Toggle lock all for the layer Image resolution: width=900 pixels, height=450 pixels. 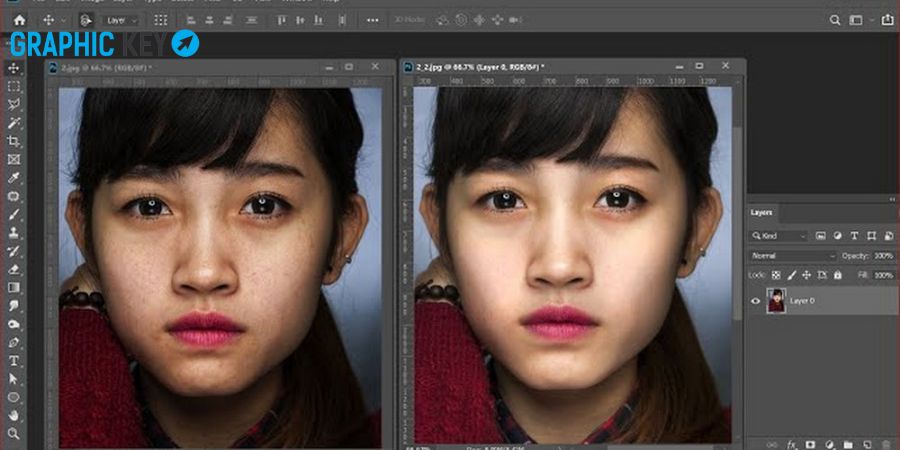point(837,275)
